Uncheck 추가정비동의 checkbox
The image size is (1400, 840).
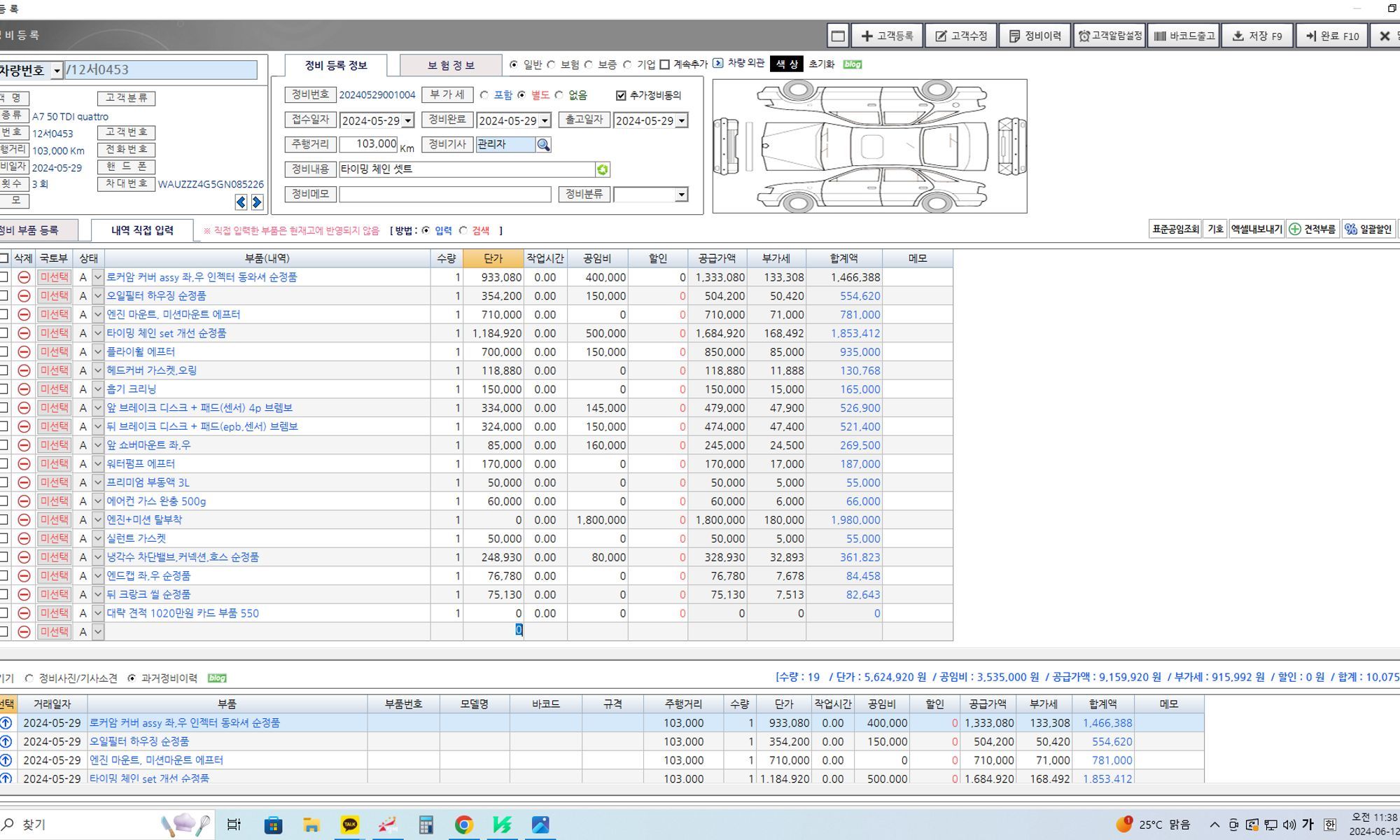(x=621, y=95)
